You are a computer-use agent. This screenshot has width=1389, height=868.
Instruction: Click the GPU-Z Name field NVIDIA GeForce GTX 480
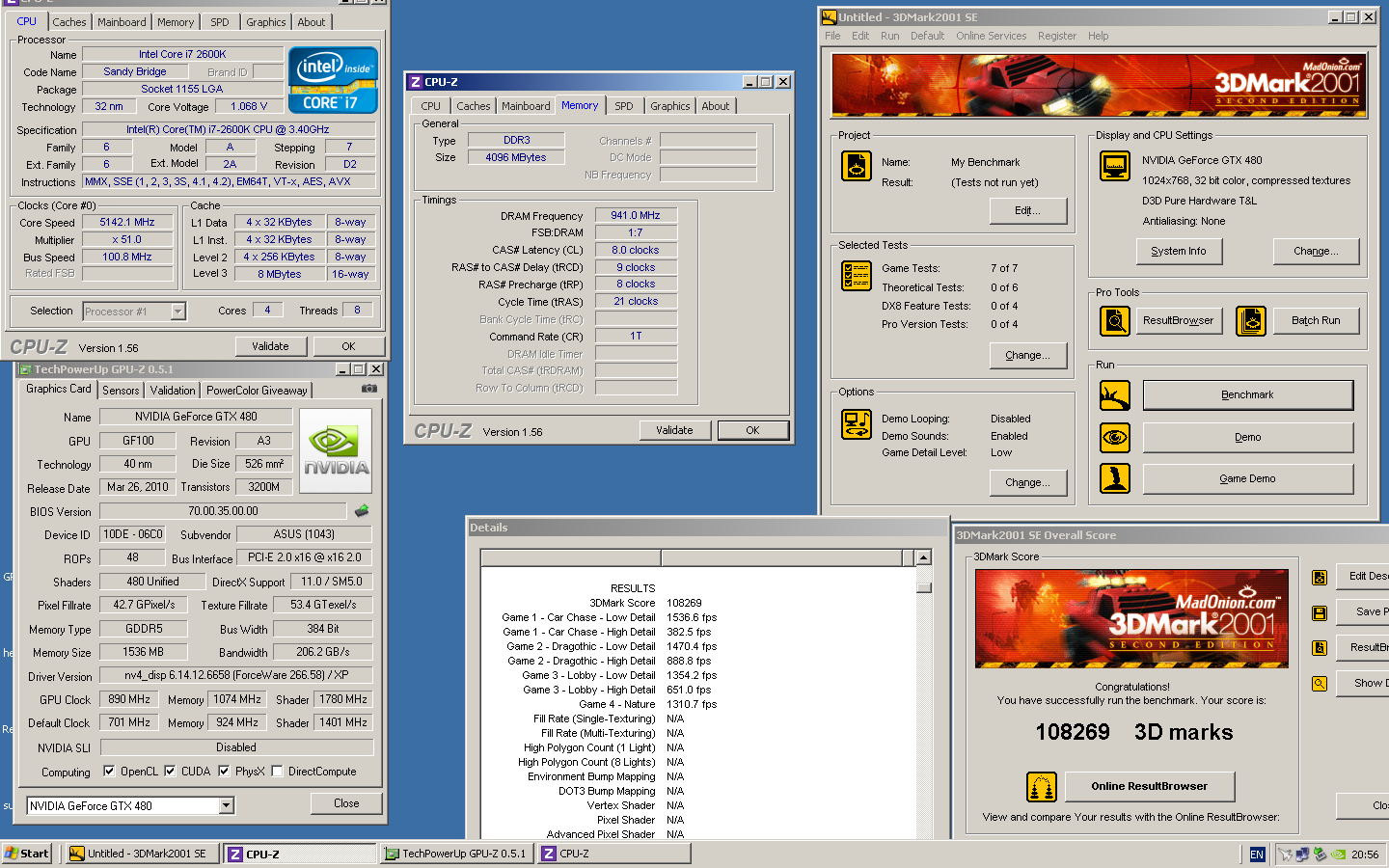196,417
